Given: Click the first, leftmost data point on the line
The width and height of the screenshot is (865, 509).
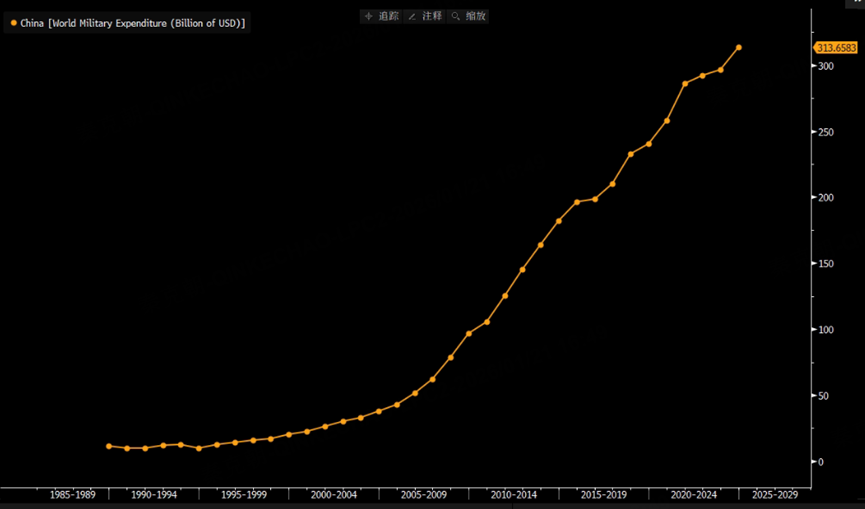Looking at the screenshot, I should (x=109, y=446).
